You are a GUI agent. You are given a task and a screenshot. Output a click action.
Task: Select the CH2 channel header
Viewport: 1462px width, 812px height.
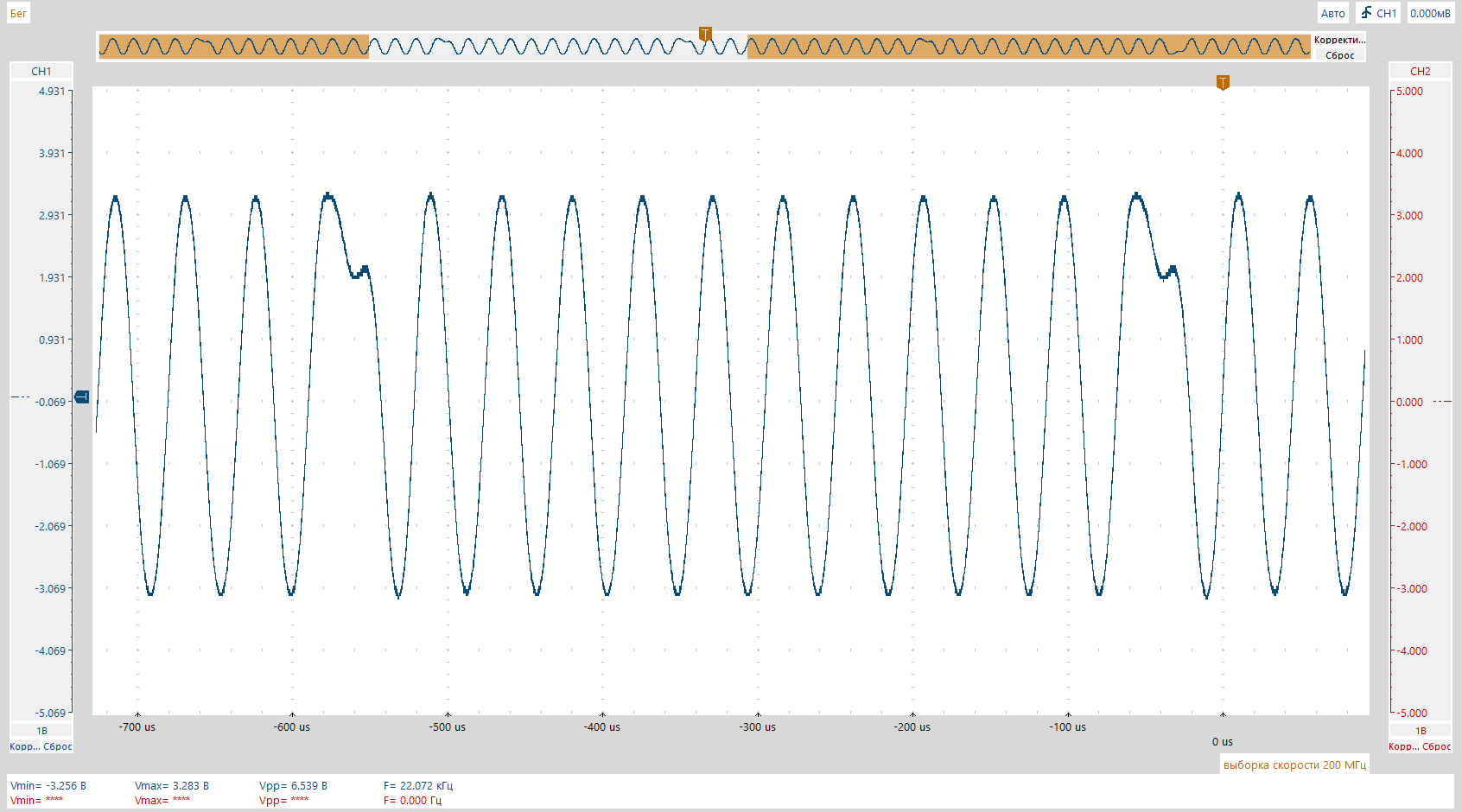pyautogui.click(x=1420, y=71)
